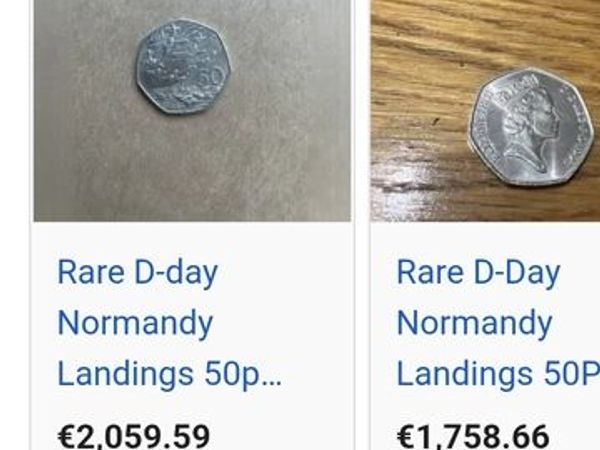Open the first D-day coin product thumbnail

pyautogui.click(x=192, y=111)
